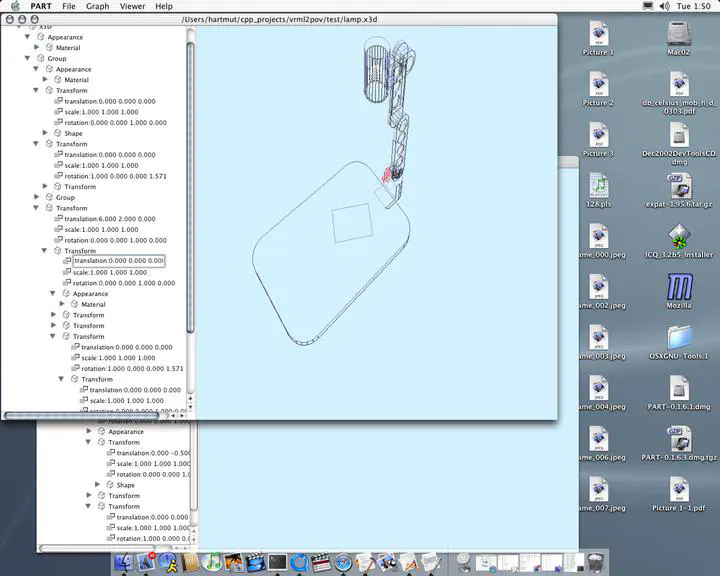Expand Appearance node in the back window
The image size is (720, 576).
[89, 431]
